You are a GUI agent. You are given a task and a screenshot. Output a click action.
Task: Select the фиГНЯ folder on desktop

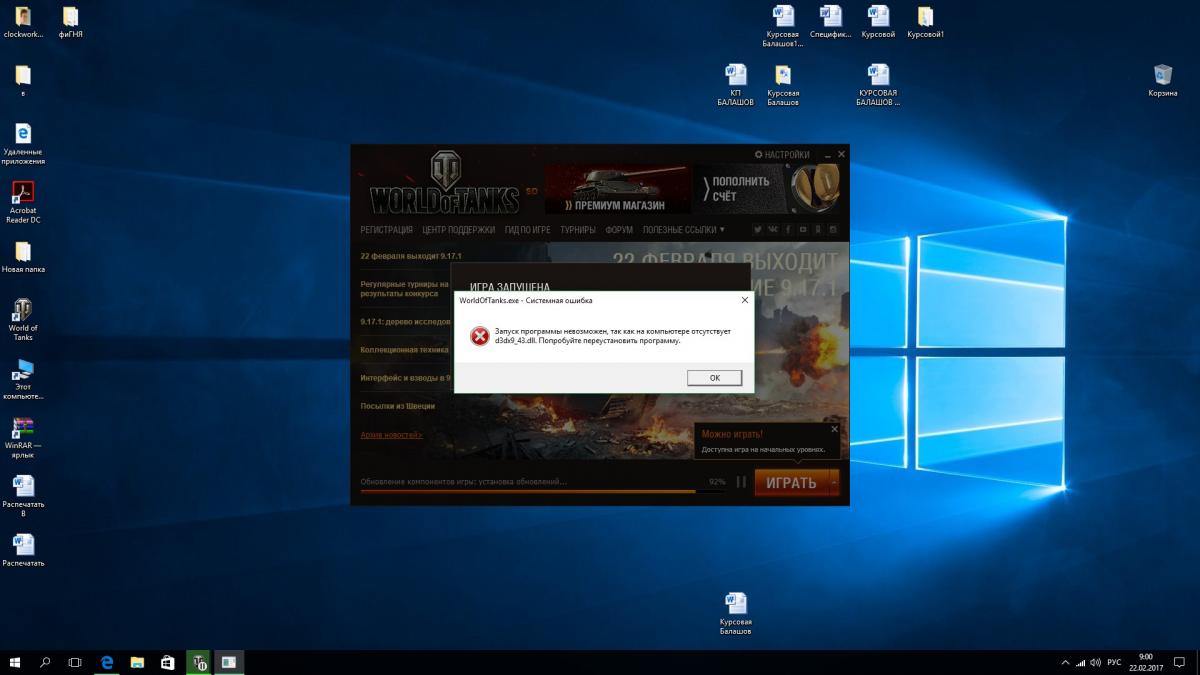coord(71,23)
